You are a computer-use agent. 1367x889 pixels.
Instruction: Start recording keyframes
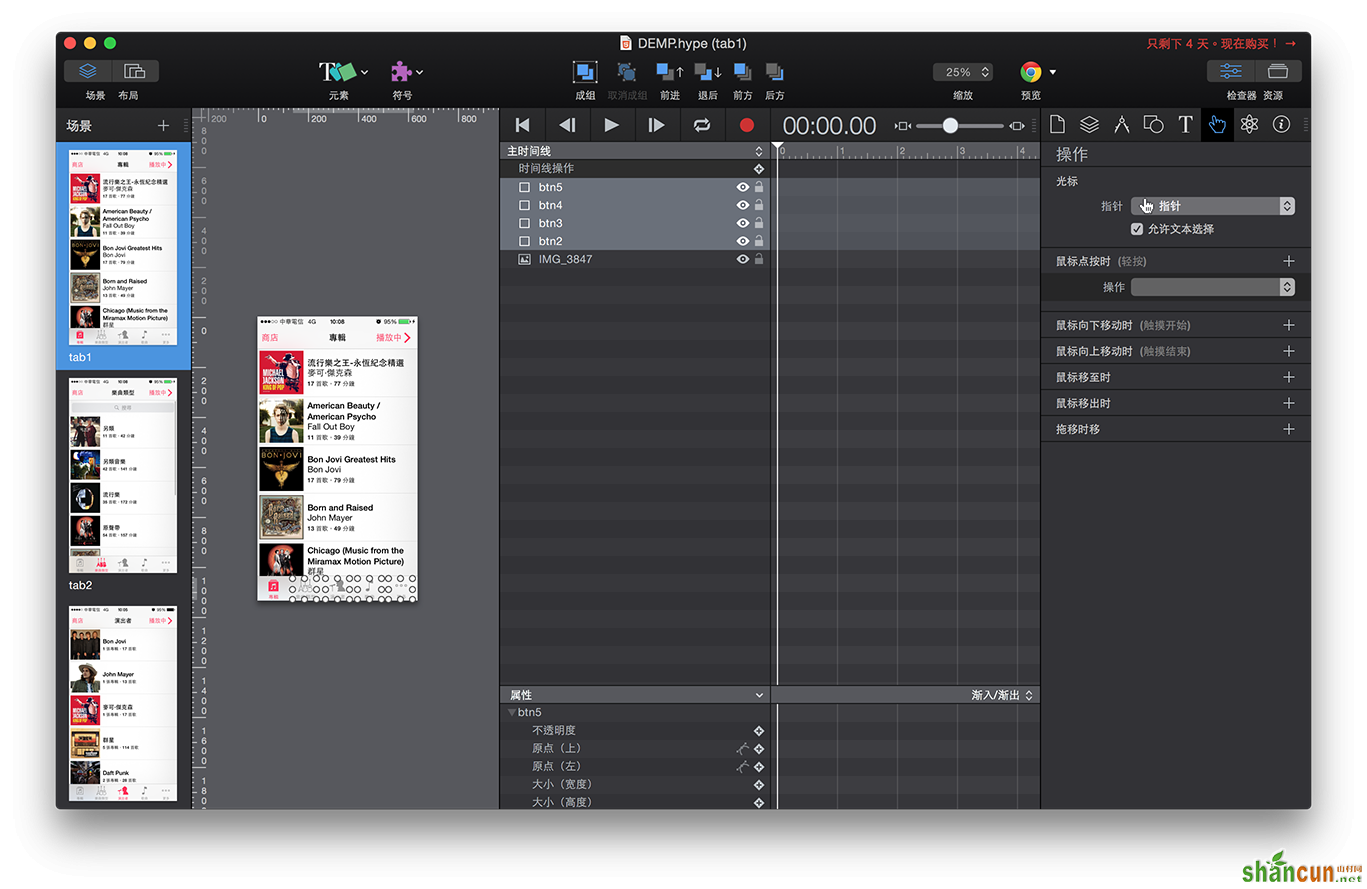tap(746, 125)
